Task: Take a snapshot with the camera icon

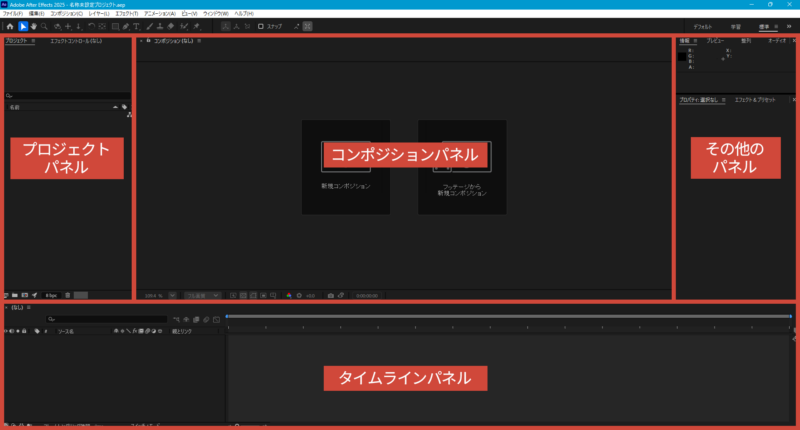Action: pyautogui.click(x=331, y=295)
